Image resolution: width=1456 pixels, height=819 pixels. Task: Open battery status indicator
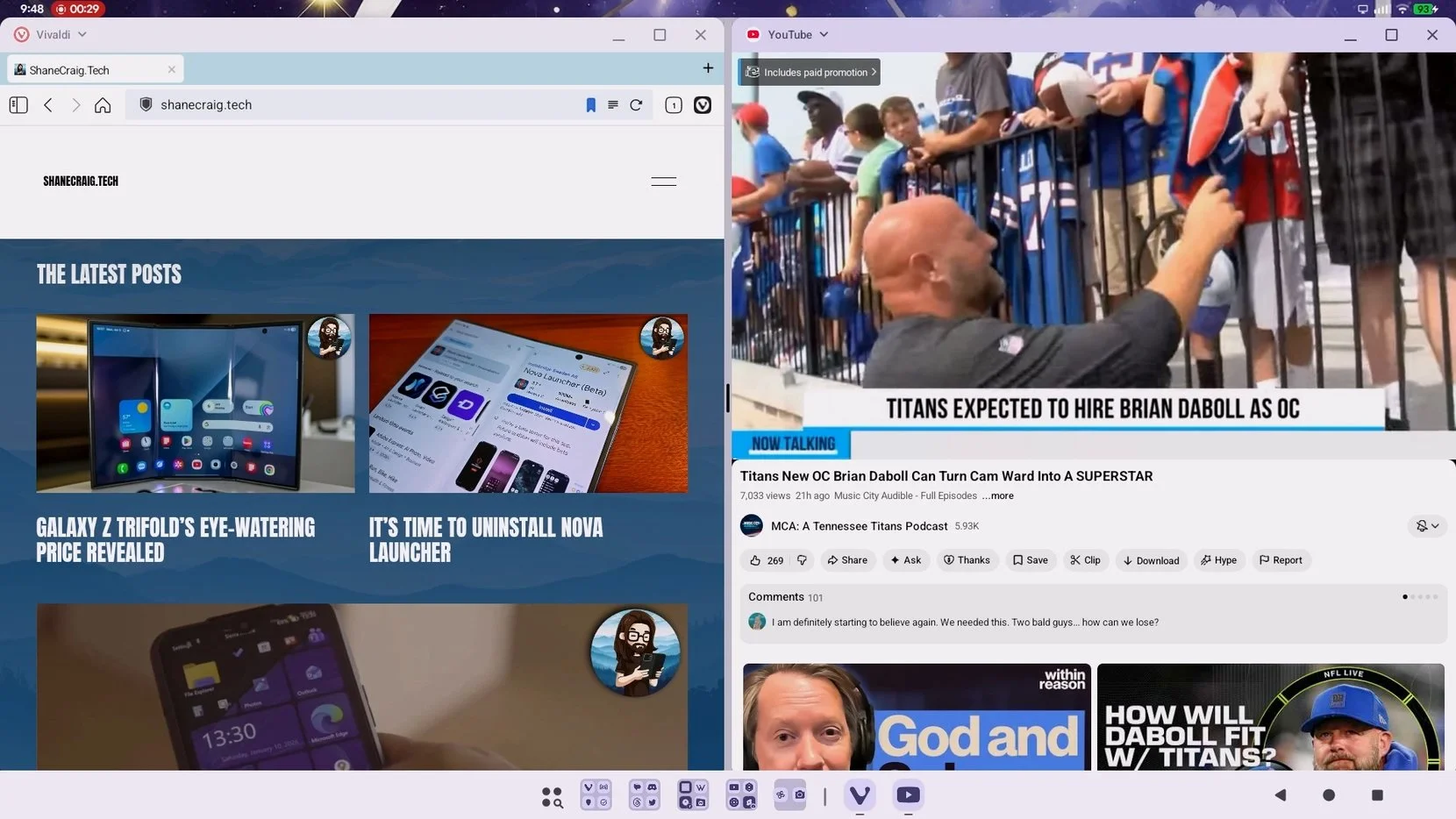click(1426, 9)
